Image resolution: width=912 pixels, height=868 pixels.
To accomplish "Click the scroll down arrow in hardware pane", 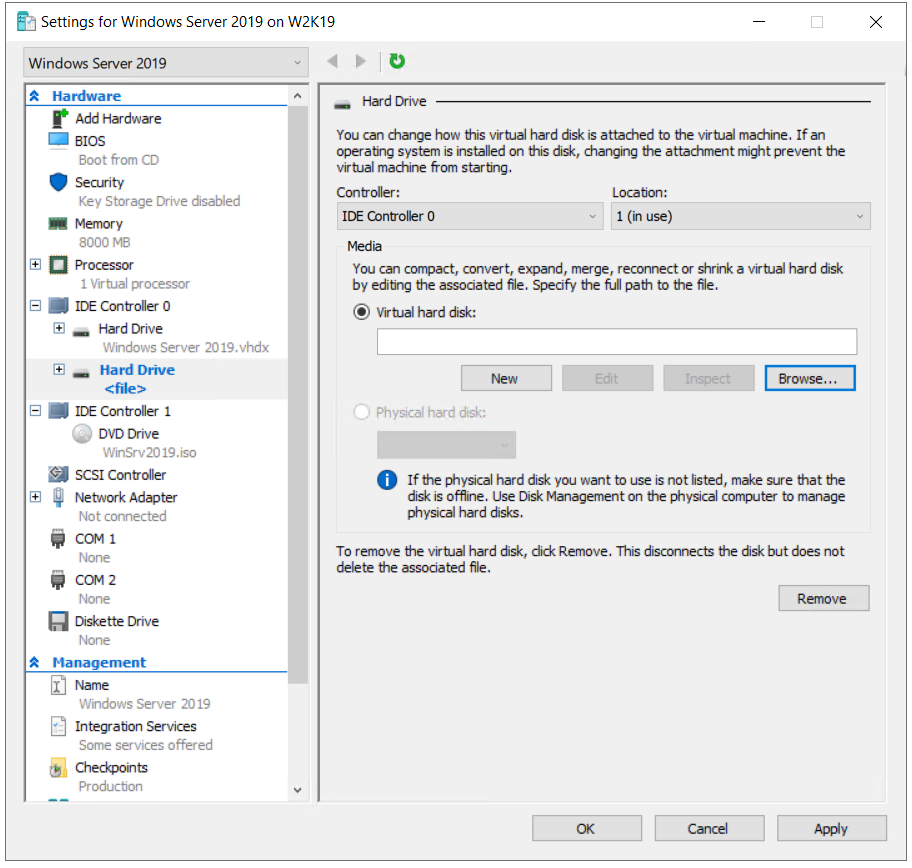I will [x=297, y=790].
